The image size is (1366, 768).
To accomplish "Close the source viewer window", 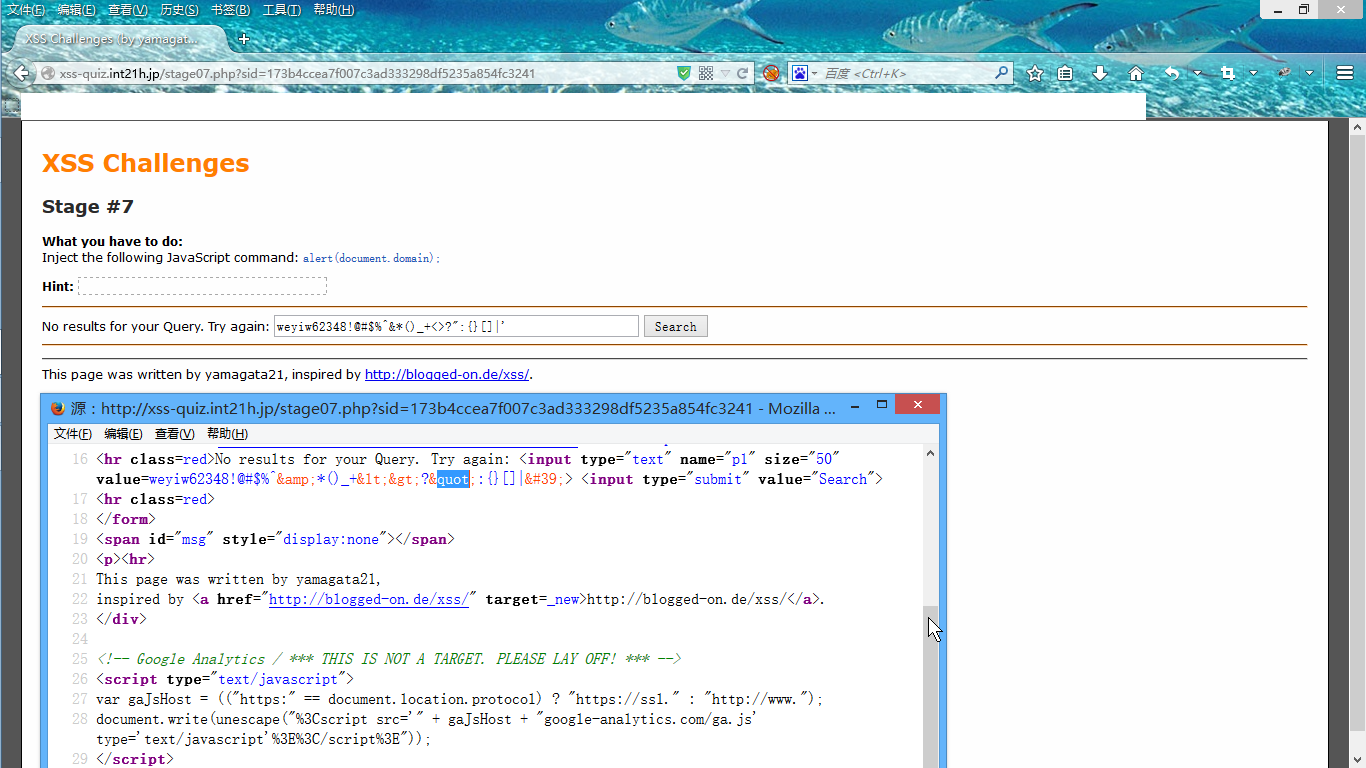I will 917,404.
